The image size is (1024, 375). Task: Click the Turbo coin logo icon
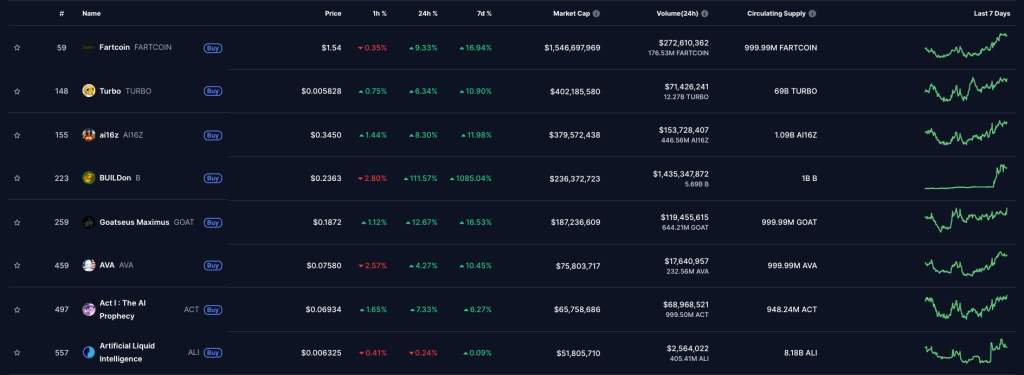point(89,91)
